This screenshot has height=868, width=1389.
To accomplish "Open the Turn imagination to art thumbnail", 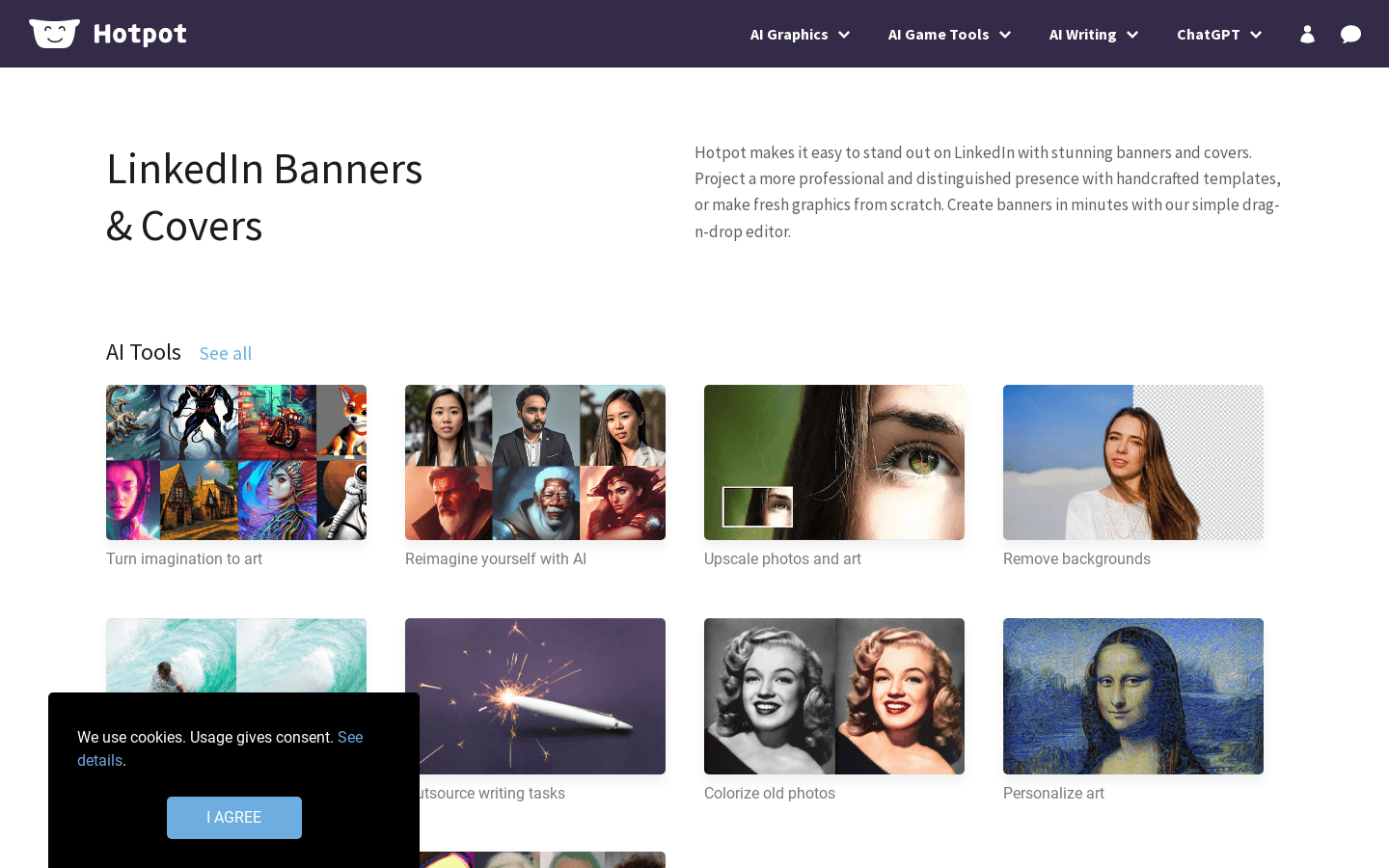I will pyautogui.click(x=236, y=463).
